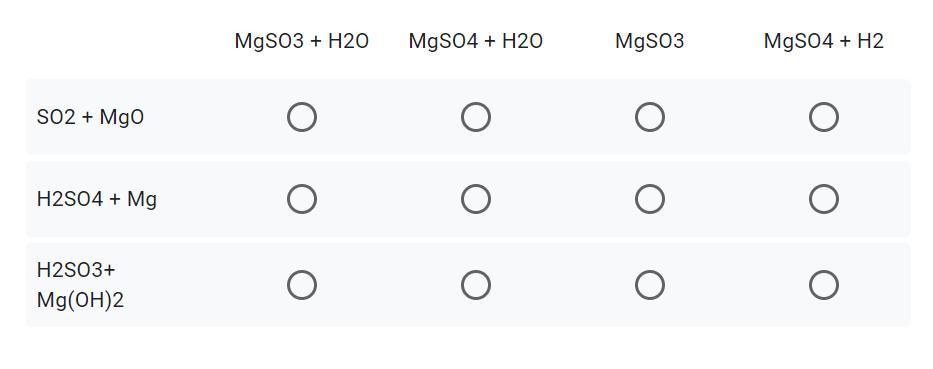Image resolution: width=933 pixels, height=369 pixels.
Task: Select MgSO3 + H2O for SO2 + MgO
Action: coord(302,117)
